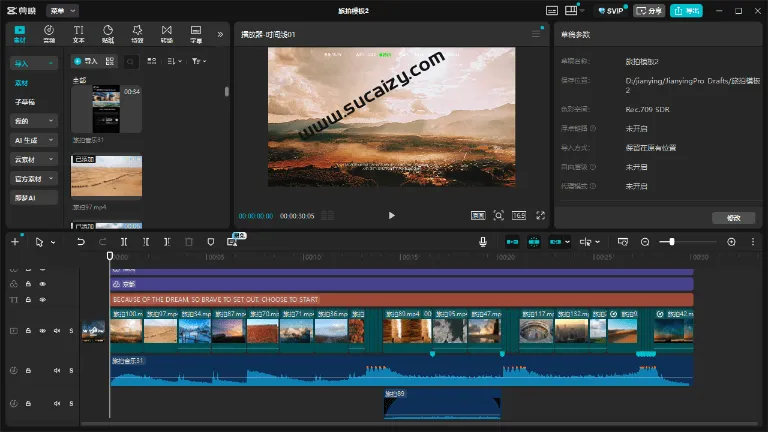Expand the AI 生成 sidebar section
This screenshot has height=432, width=768.
[x=34, y=140]
